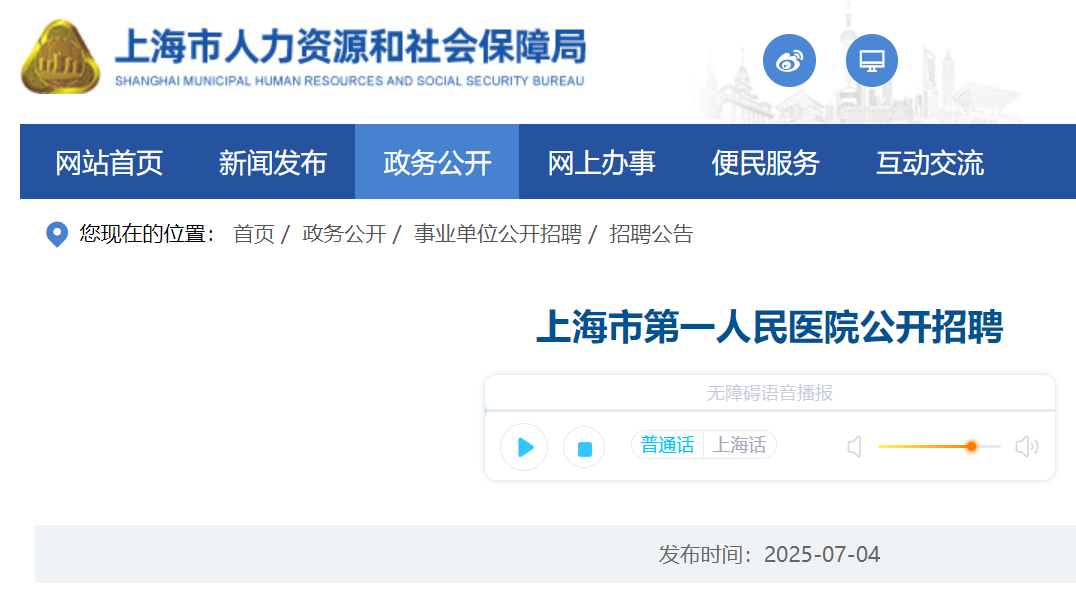The image size is (1076, 612).
Task: Click the 您现在的位置 label
Action: pyautogui.click(x=146, y=234)
